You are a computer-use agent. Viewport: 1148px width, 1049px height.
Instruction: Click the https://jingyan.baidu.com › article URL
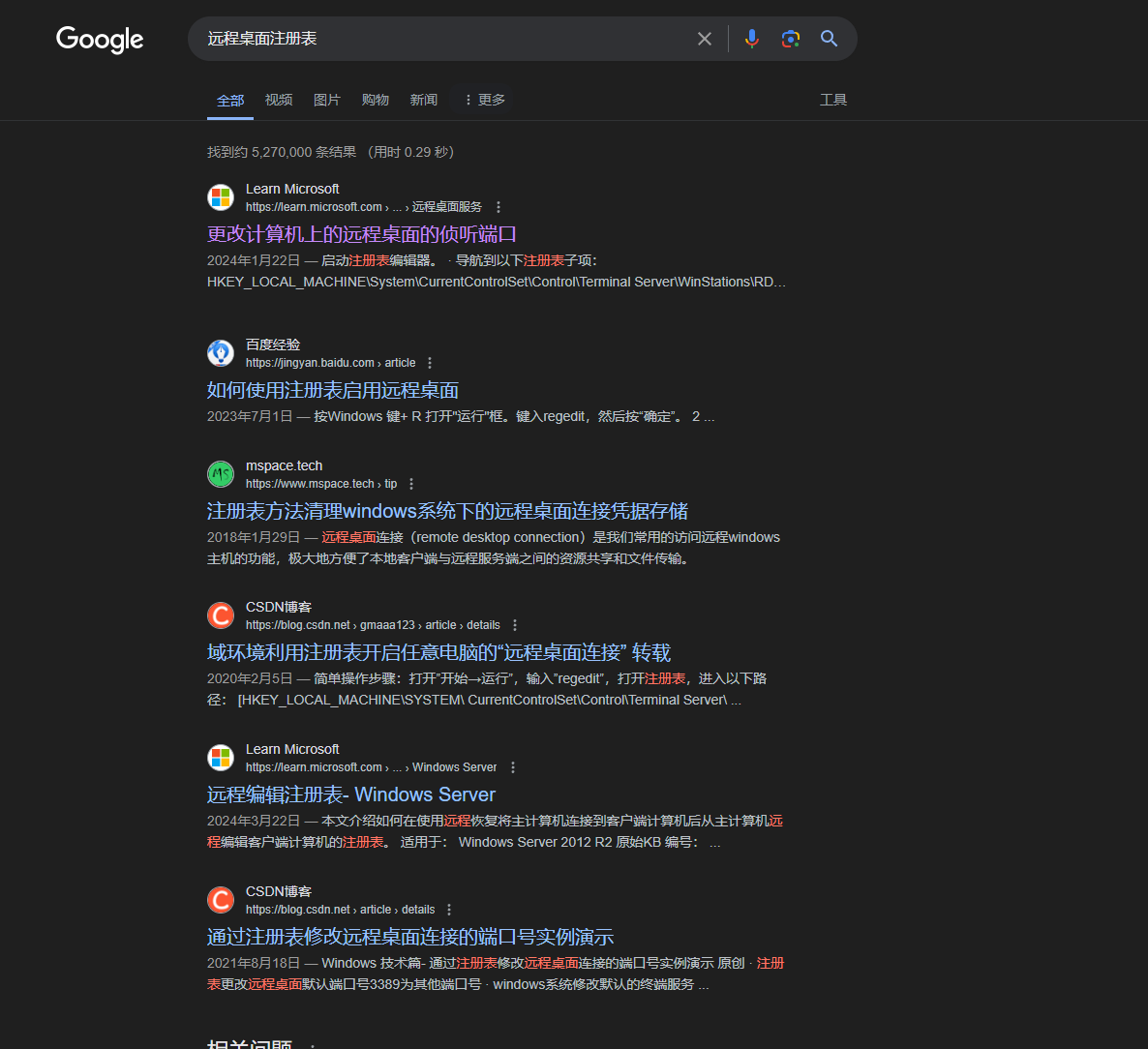tap(331, 363)
